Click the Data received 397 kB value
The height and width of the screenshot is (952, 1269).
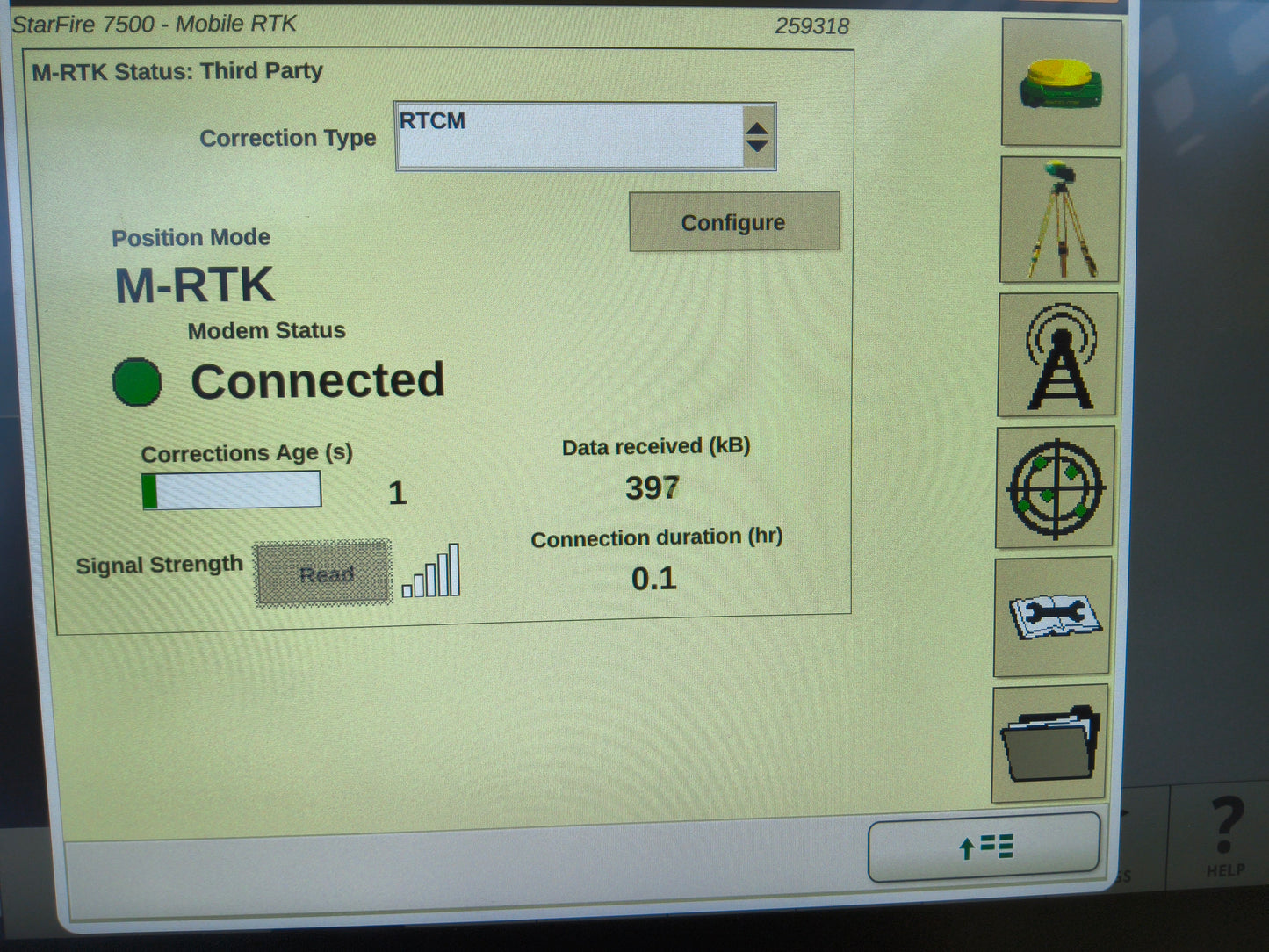[653, 487]
